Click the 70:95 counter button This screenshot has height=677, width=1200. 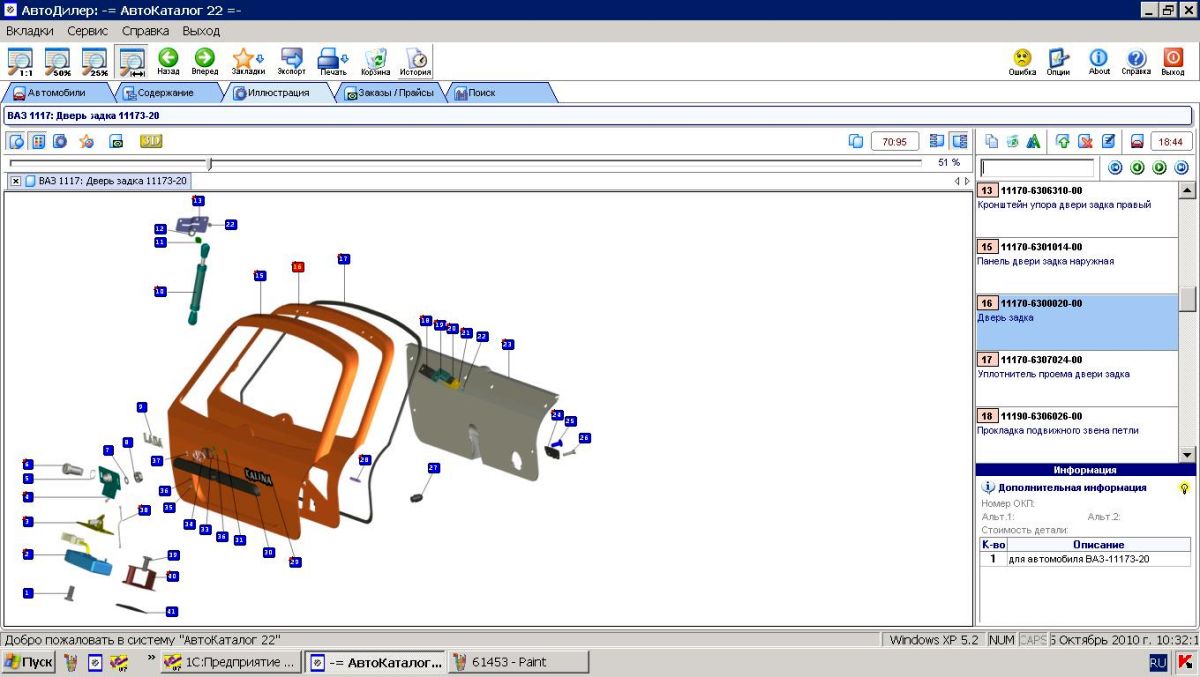(895, 141)
